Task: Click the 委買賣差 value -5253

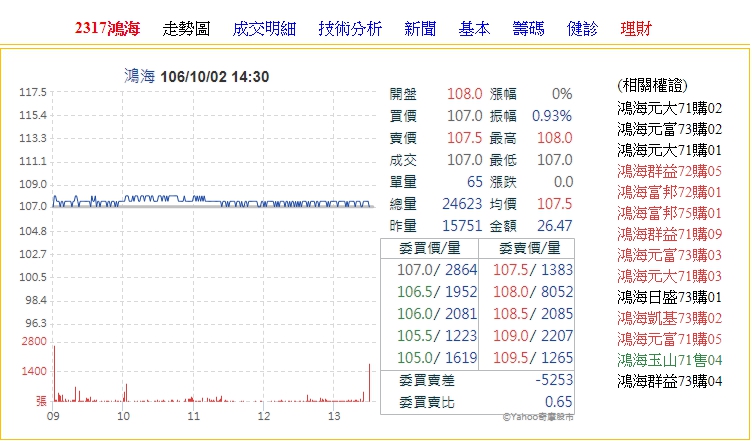Action: 554,380
